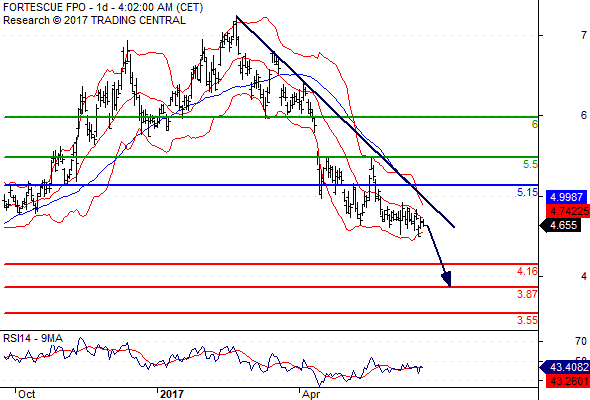The height and width of the screenshot is (400, 590).
Task: Click the 7 price axis label
Action: pos(584,35)
